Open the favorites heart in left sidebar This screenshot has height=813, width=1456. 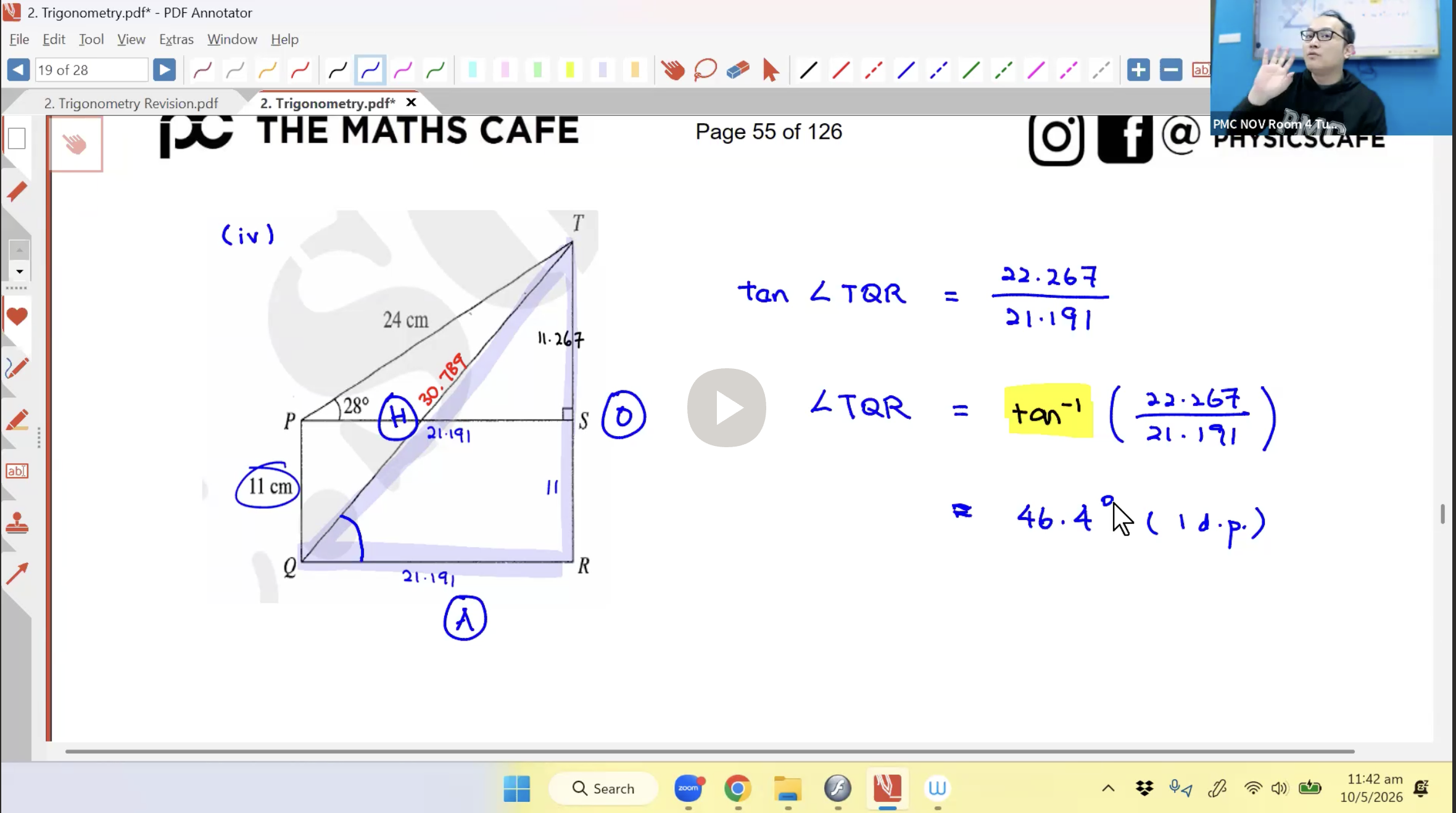click(x=17, y=316)
